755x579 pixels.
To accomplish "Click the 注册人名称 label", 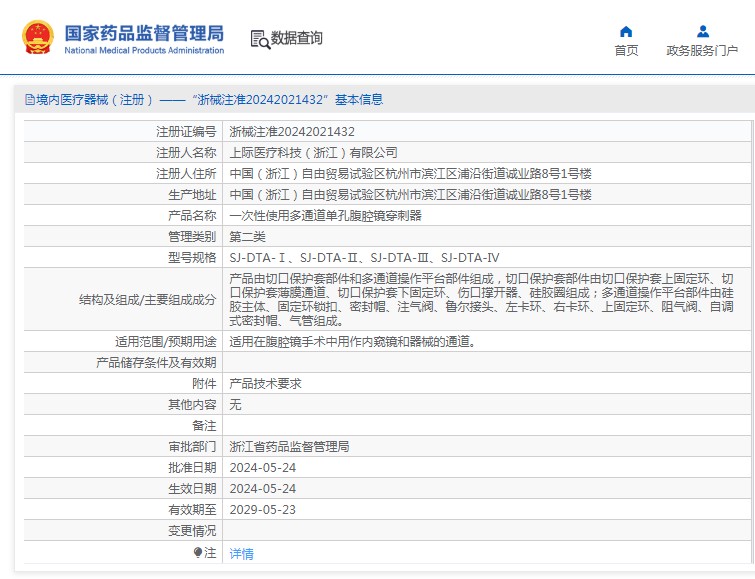I will pos(186,153).
